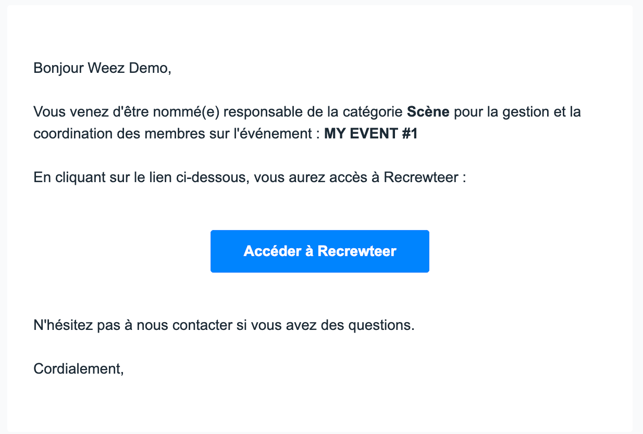Click the word contacter in the closing sentence
Screen dimensions: 643x434
[203, 325]
